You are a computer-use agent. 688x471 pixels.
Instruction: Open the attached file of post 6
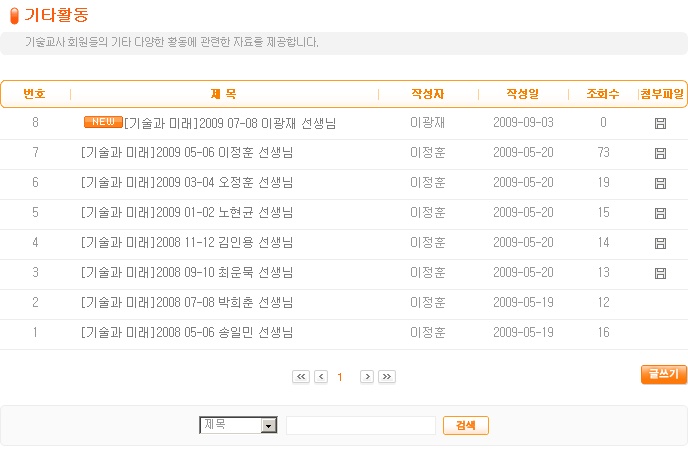click(660, 183)
